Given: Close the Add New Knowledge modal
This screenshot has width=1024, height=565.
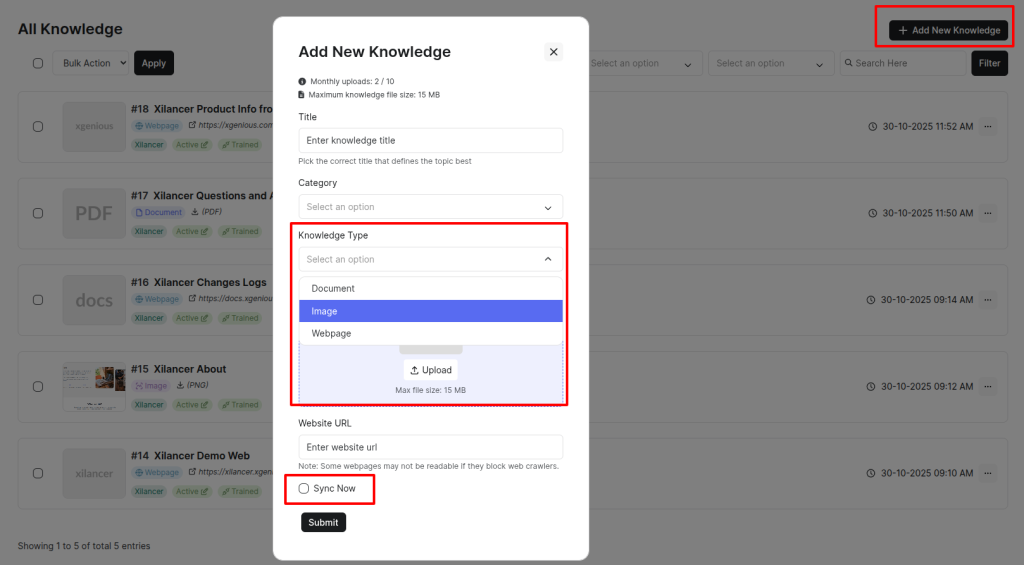Looking at the screenshot, I should (x=554, y=52).
